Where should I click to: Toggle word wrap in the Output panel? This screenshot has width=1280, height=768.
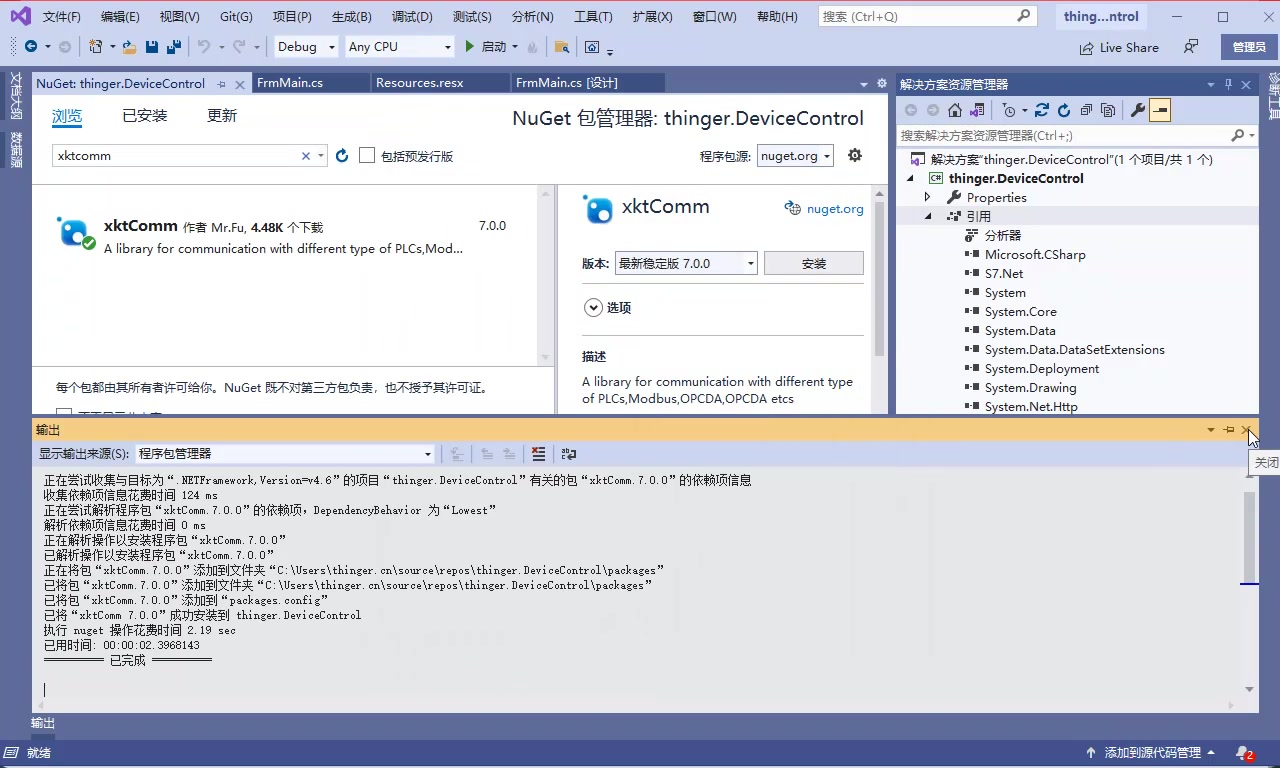569,454
